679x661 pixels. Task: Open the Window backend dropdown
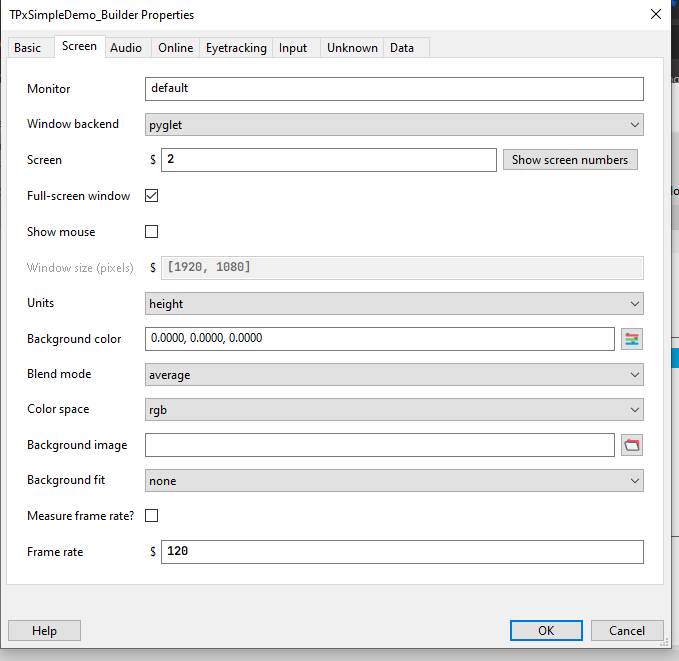(x=394, y=125)
